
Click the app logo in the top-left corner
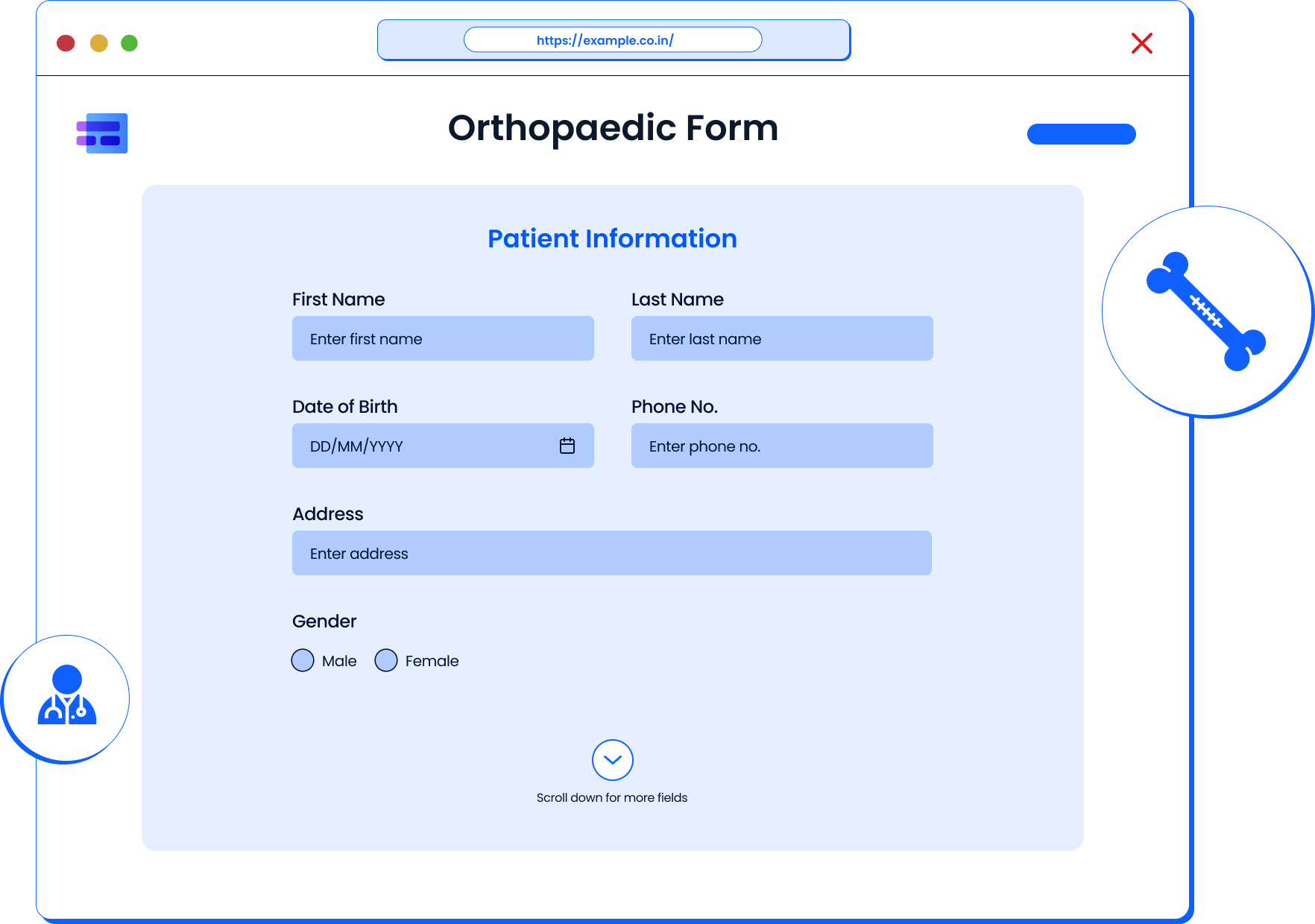click(101, 133)
